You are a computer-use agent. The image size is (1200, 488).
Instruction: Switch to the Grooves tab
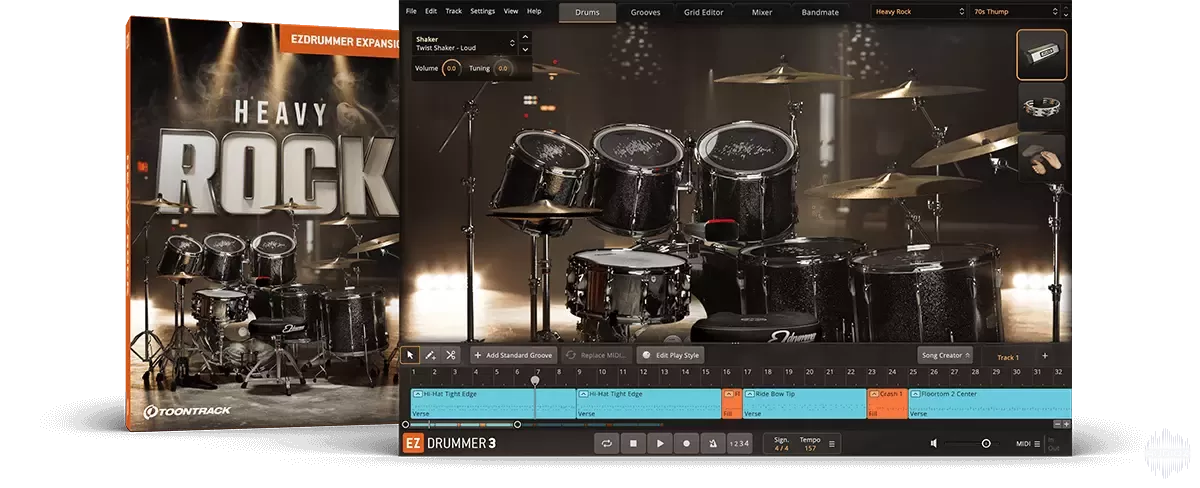coord(645,12)
